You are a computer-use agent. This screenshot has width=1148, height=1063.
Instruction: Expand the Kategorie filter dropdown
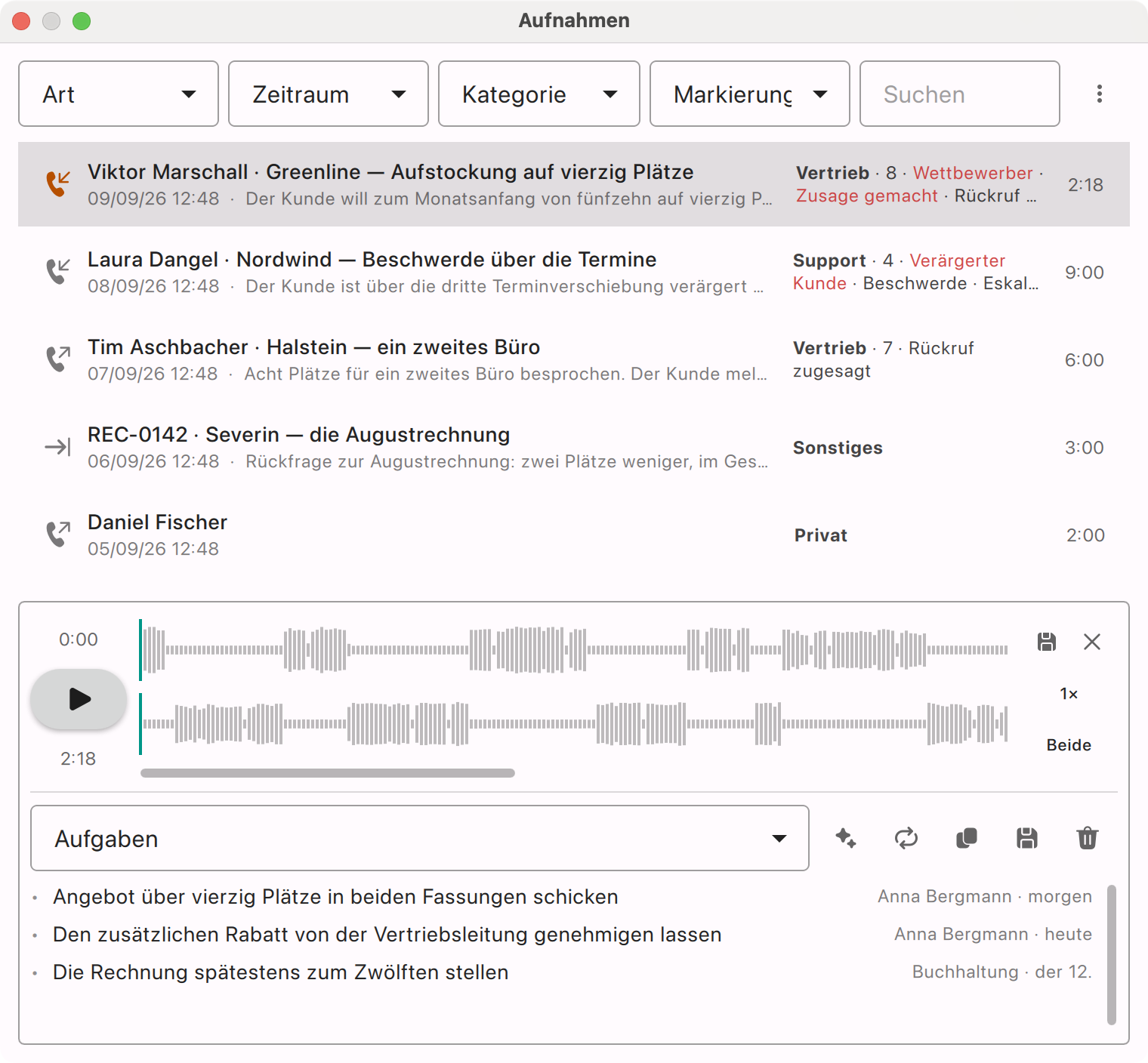click(539, 94)
